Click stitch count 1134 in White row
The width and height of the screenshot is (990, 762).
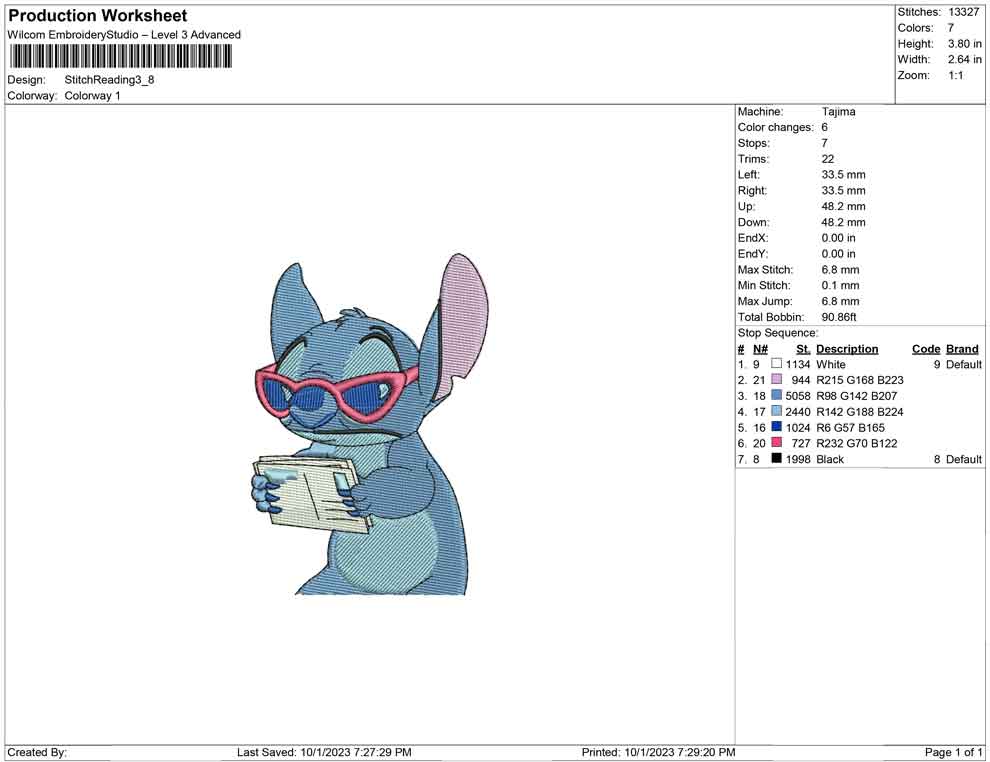click(798, 364)
